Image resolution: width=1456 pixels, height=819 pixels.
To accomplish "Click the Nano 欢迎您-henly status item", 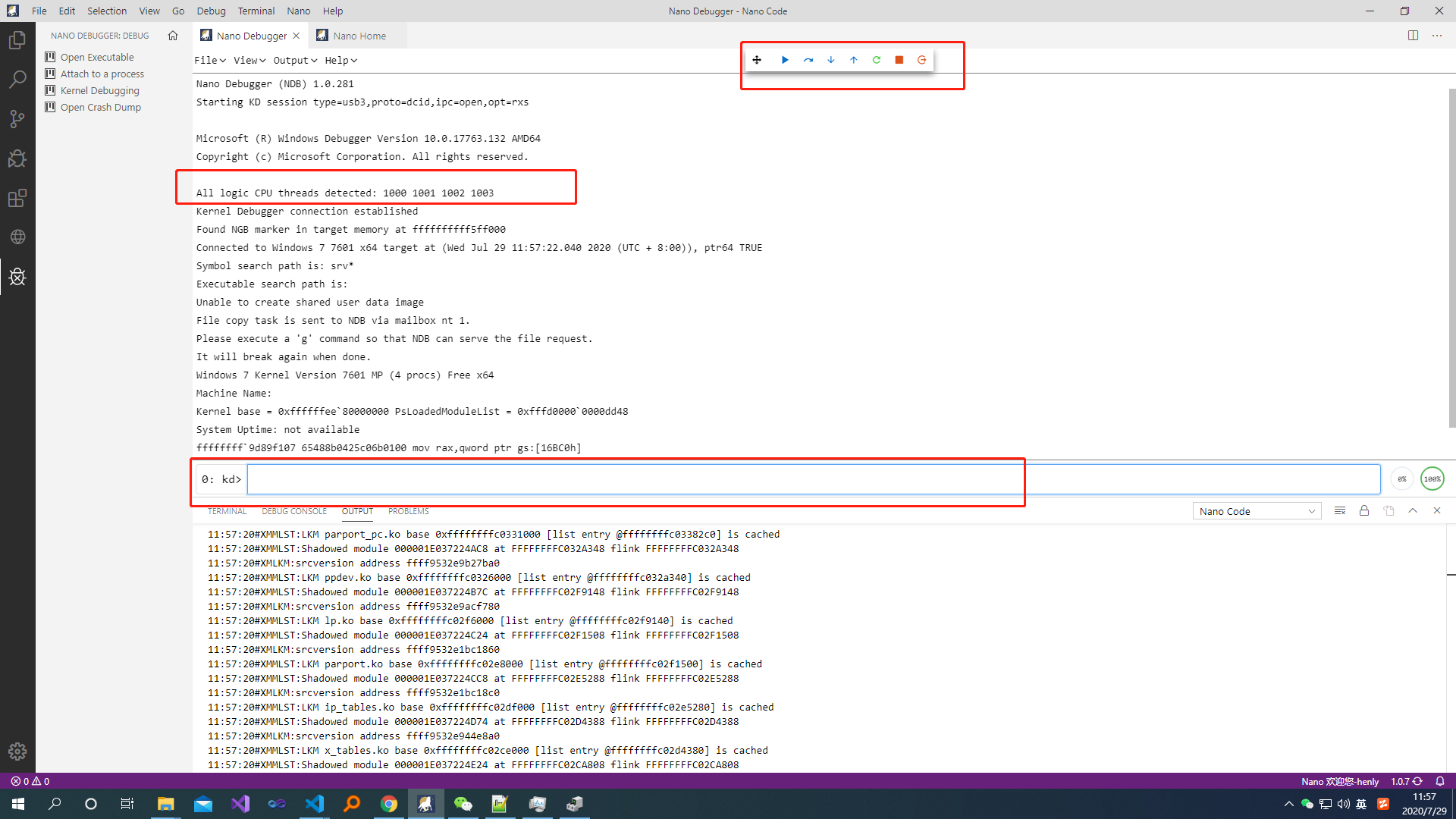I will [x=1340, y=781].
